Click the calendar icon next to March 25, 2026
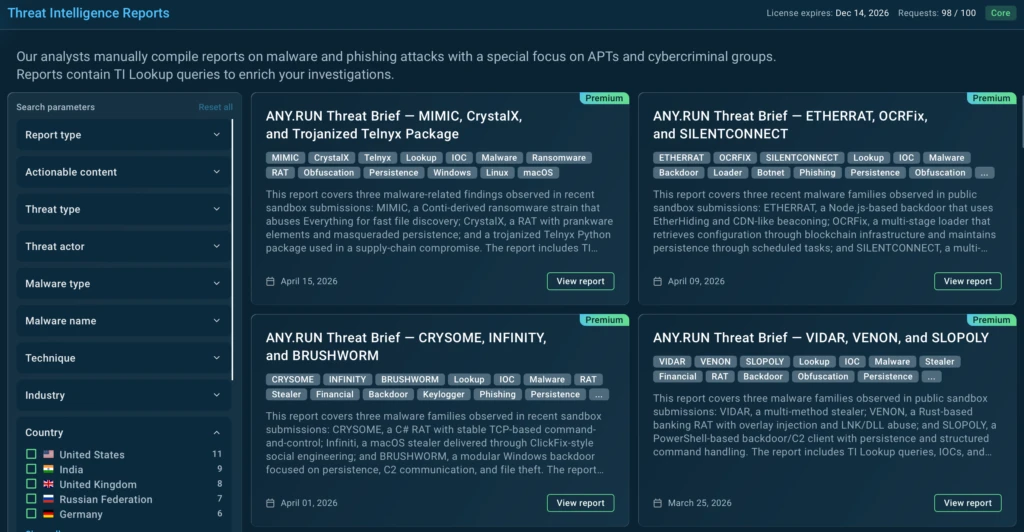 click(x=658, y=503)
